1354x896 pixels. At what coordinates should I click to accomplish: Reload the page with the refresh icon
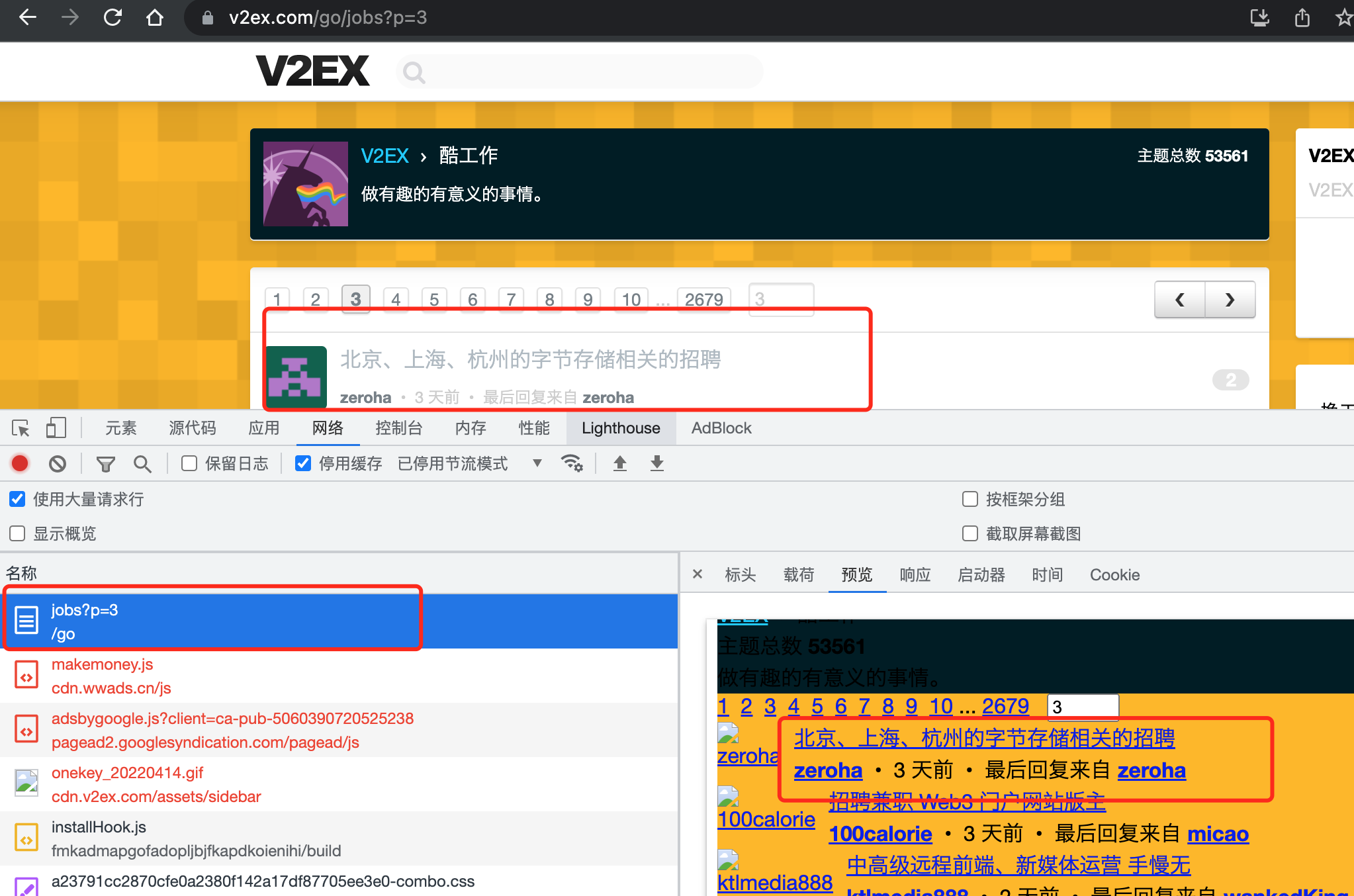[113, 17]
